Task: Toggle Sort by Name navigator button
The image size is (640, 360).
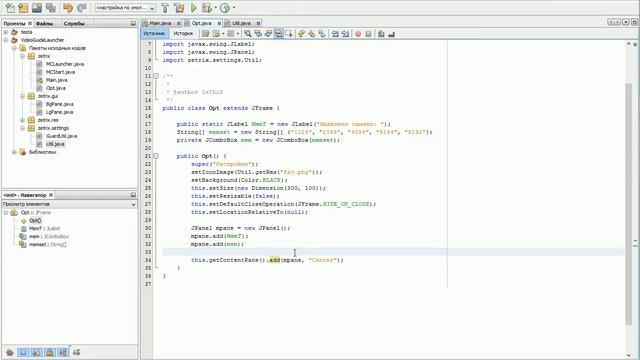Action: [63, 352]
